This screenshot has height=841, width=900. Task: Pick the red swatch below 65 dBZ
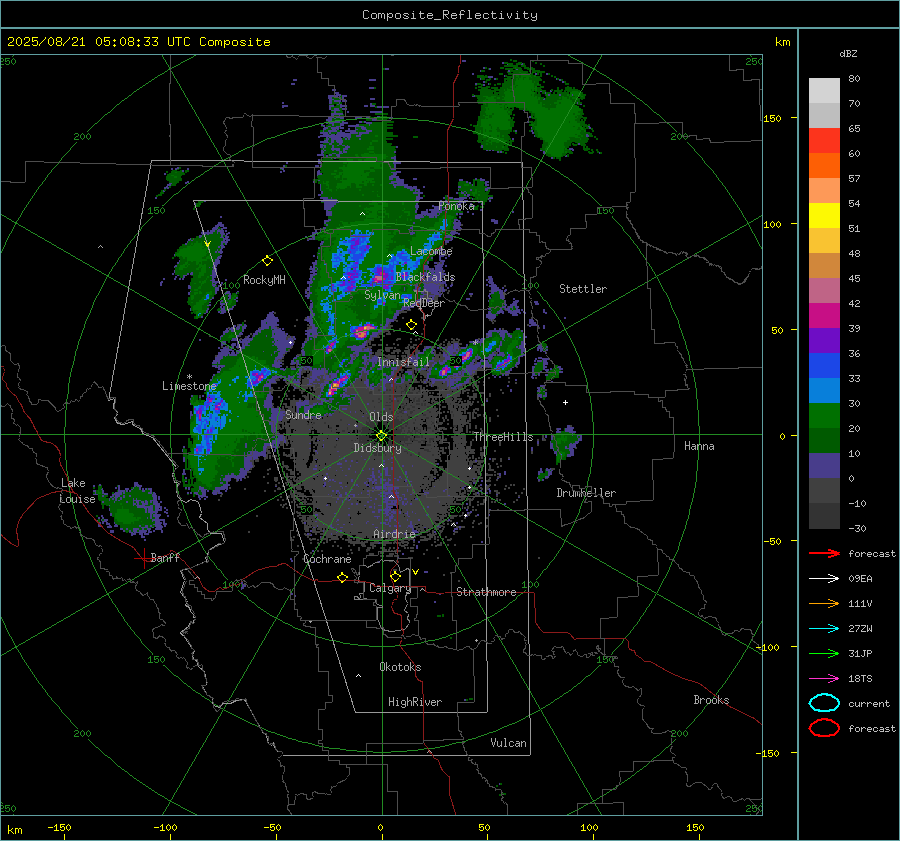coord(824,141)
